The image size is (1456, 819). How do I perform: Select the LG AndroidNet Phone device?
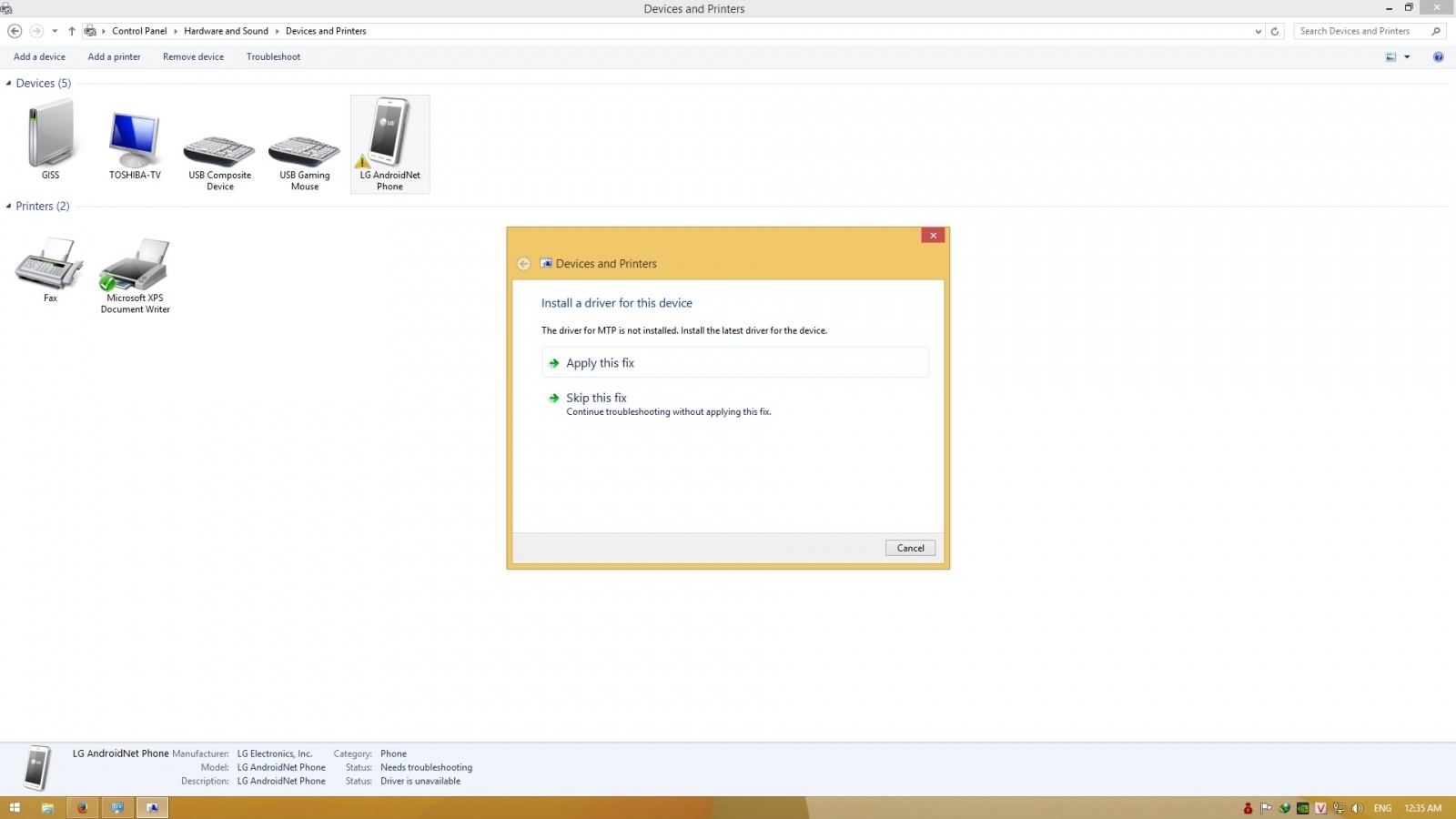(x=389, y=136)
